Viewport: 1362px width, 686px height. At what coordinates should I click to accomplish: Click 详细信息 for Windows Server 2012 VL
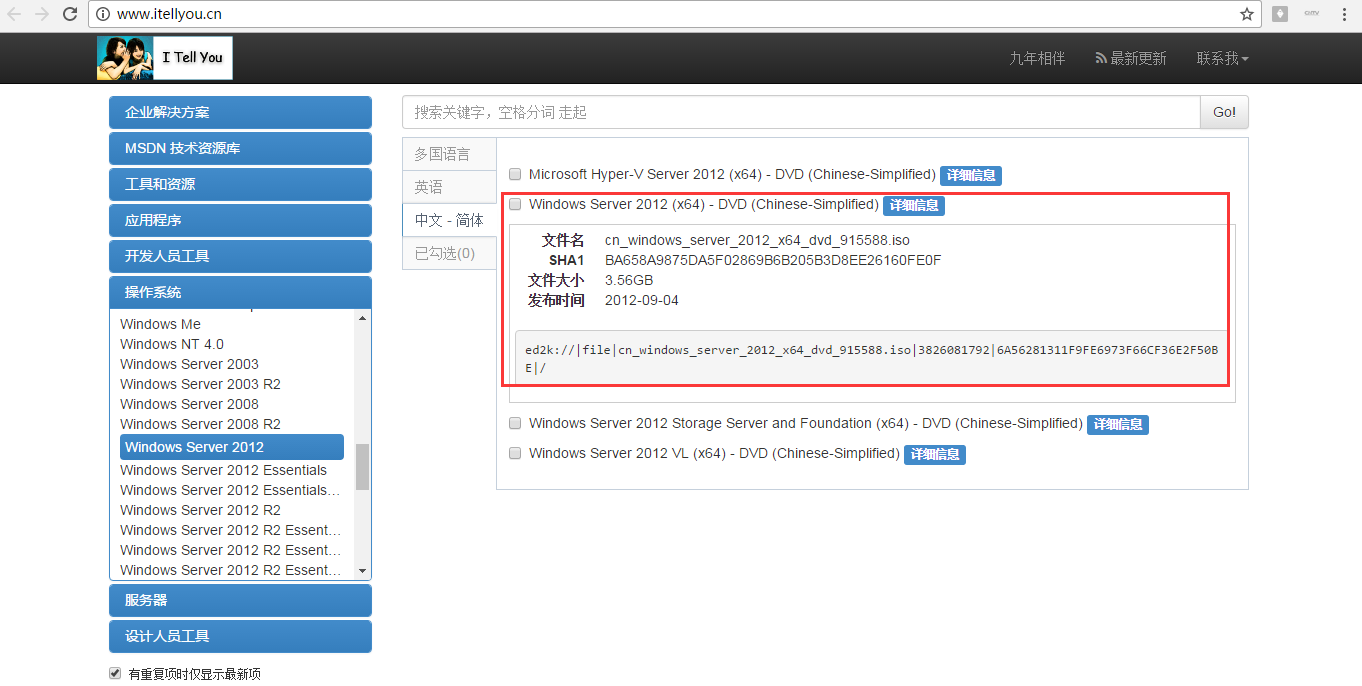pyautogui.click(x=935, y=454)
